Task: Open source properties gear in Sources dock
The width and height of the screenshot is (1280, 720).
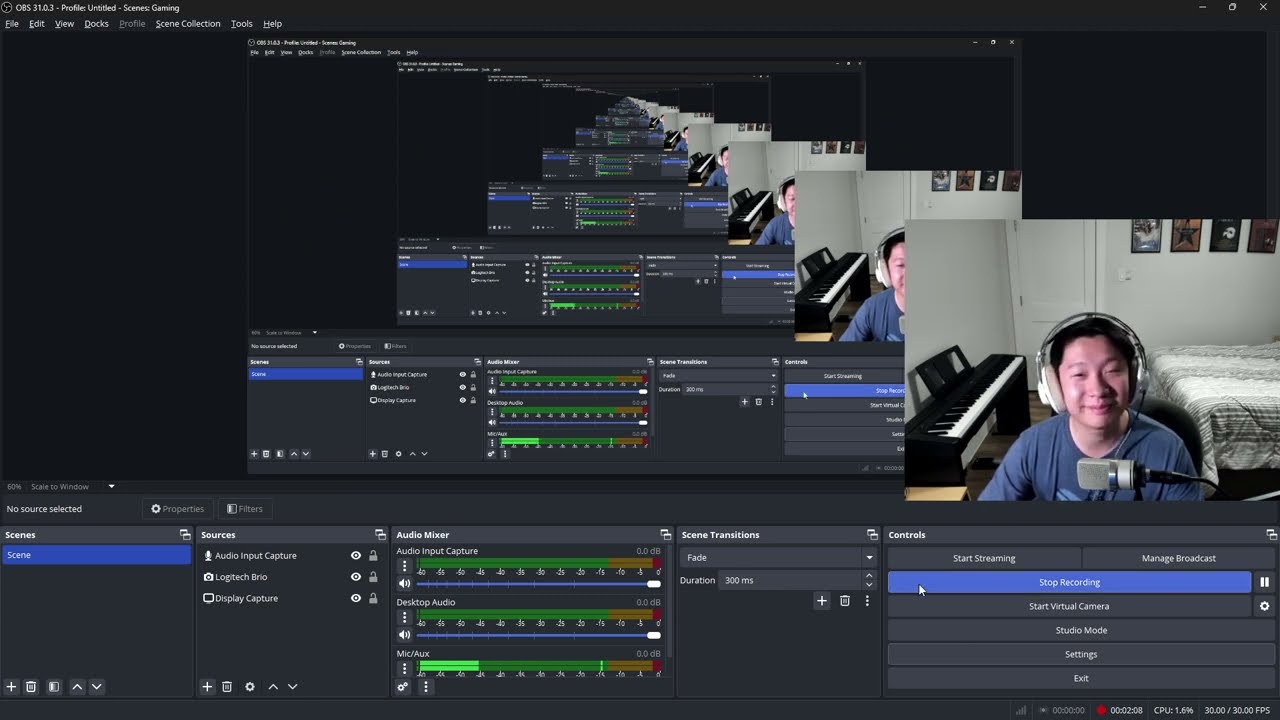Action: [250, 687]
